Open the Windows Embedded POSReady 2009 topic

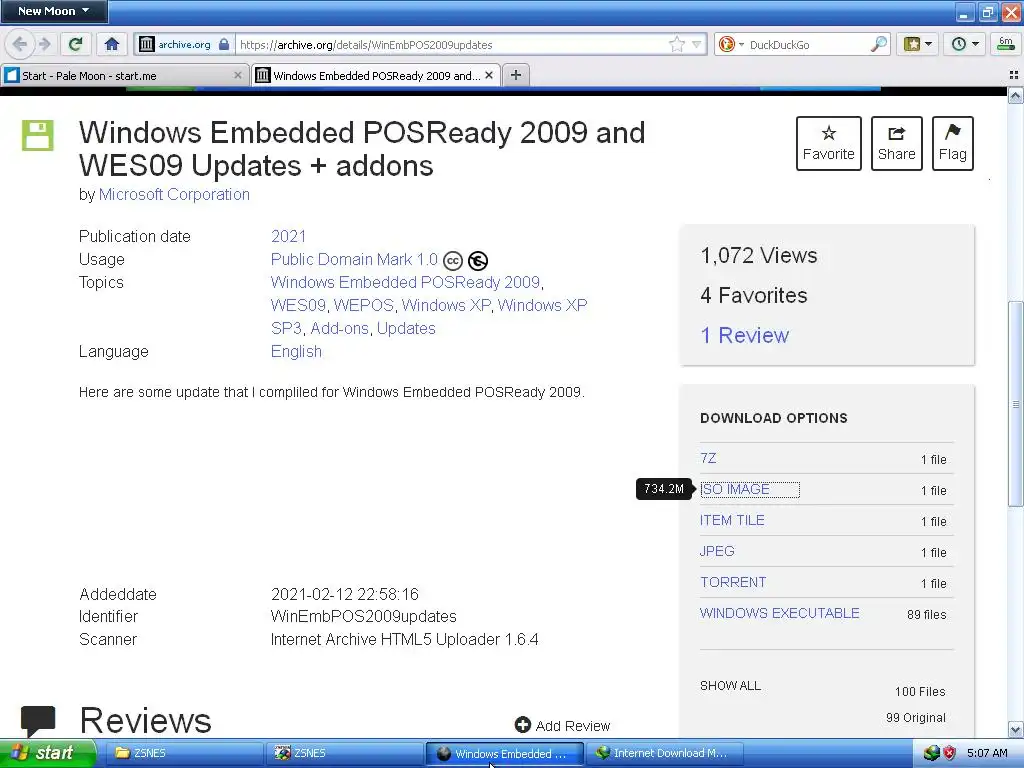click(406, 282)
